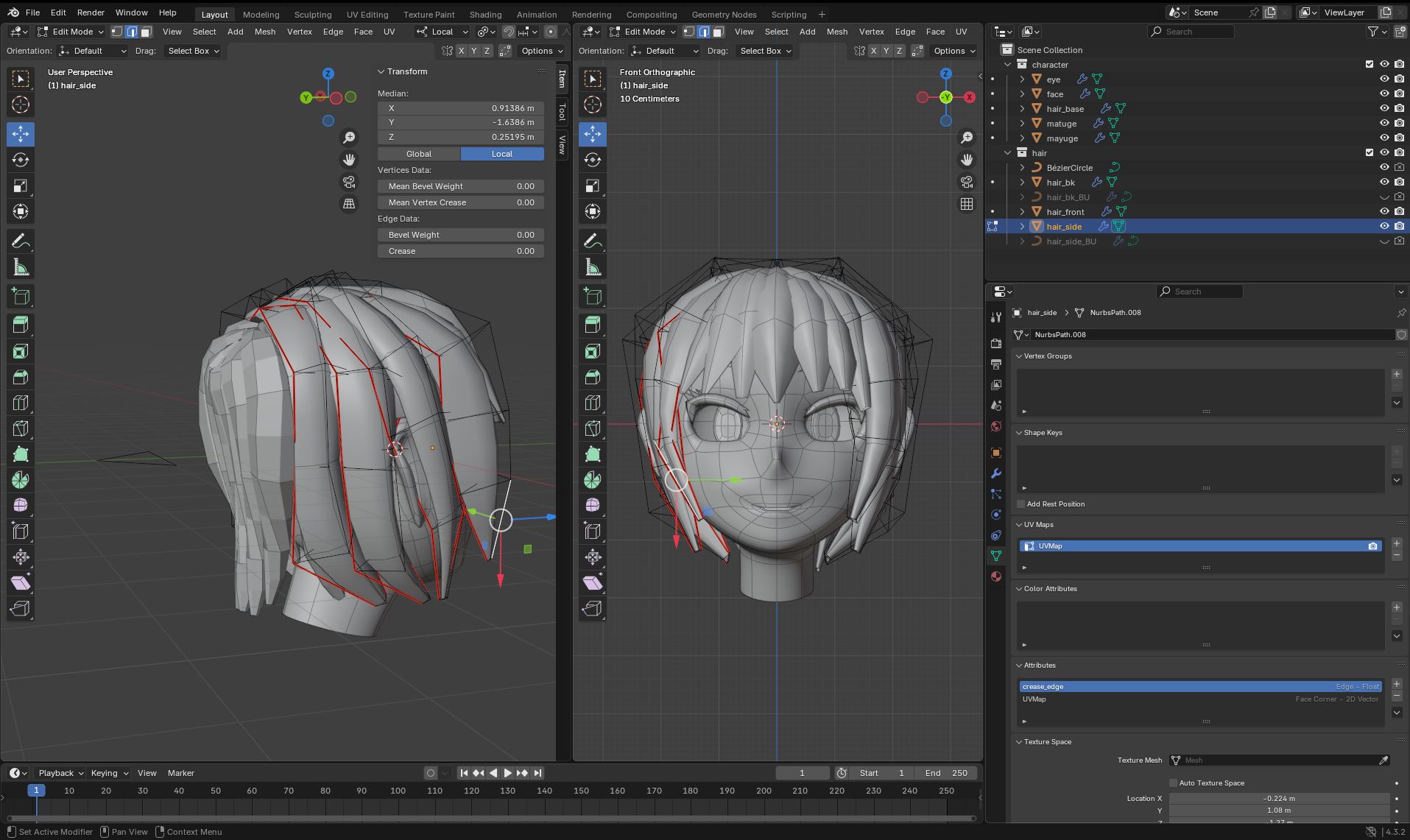Image resolution: width=1410 pixels, height=840 pixels.
Task: Select the Rotate tool in left viewport
Action: tap(21, 160)
